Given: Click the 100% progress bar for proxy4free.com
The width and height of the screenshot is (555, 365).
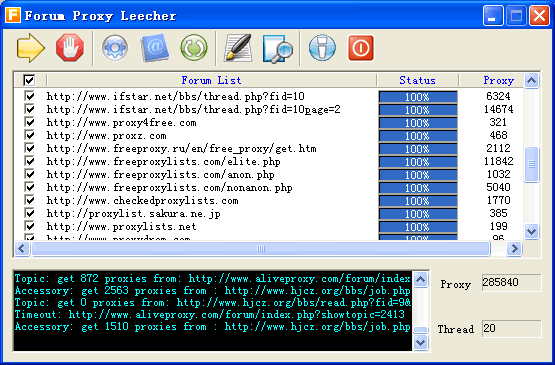Looking at the screenshot, I should 418,123.
